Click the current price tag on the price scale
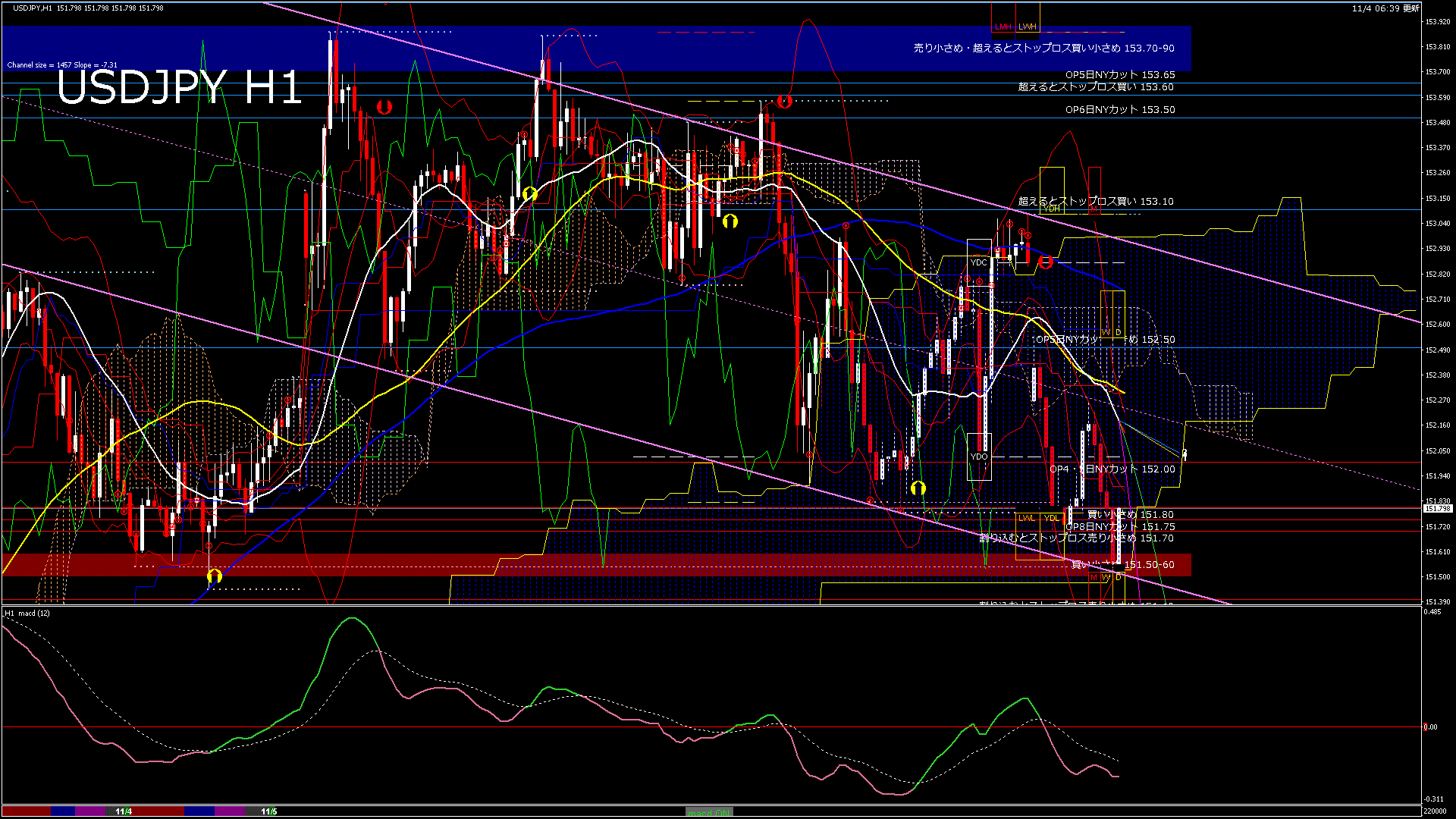1456x819 pixels. point(1436,509)
